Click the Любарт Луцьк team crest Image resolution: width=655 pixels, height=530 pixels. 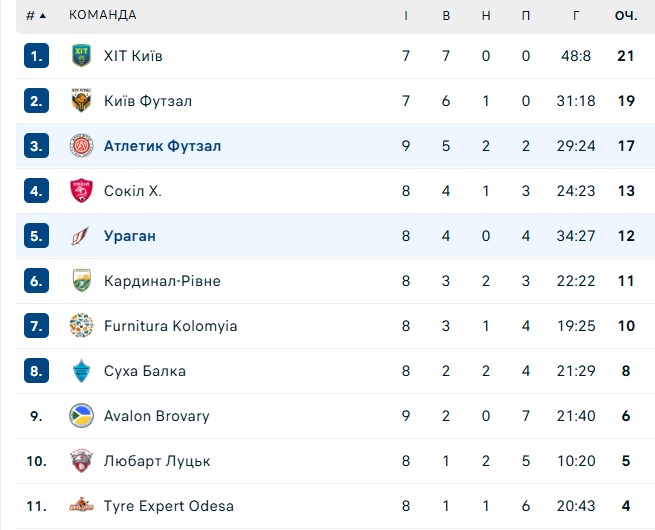81,461
